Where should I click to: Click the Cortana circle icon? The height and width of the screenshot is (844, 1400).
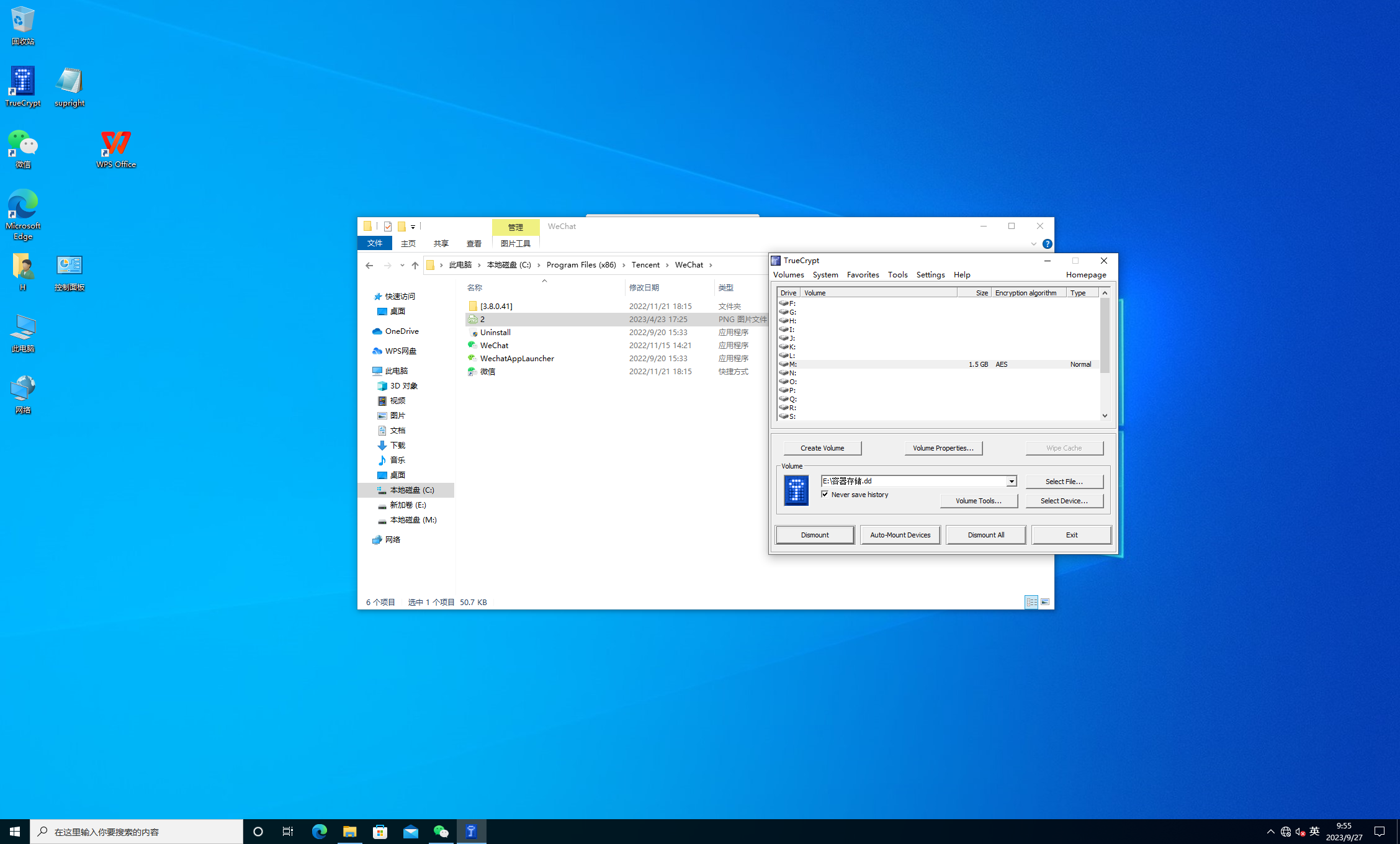[258, 832]
